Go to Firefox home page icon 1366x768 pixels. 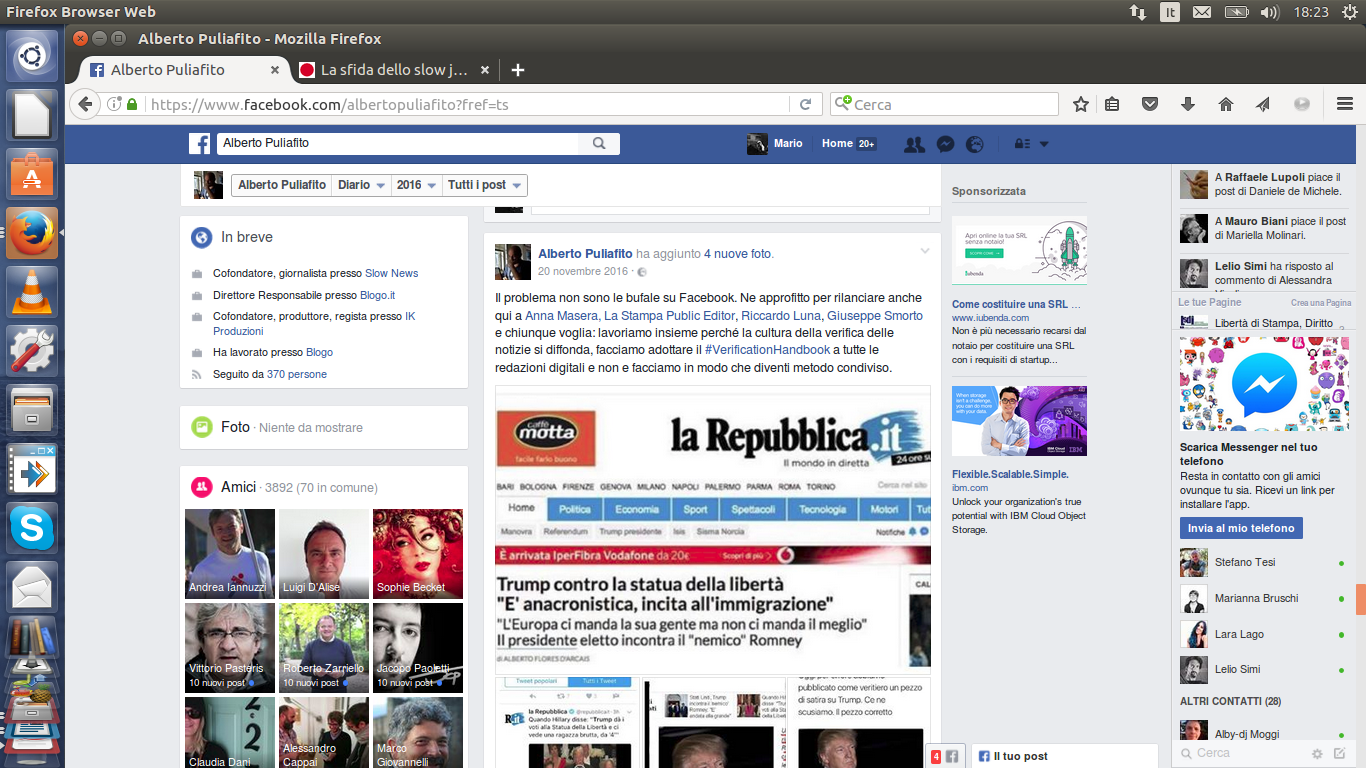(x=1226, y=104)
